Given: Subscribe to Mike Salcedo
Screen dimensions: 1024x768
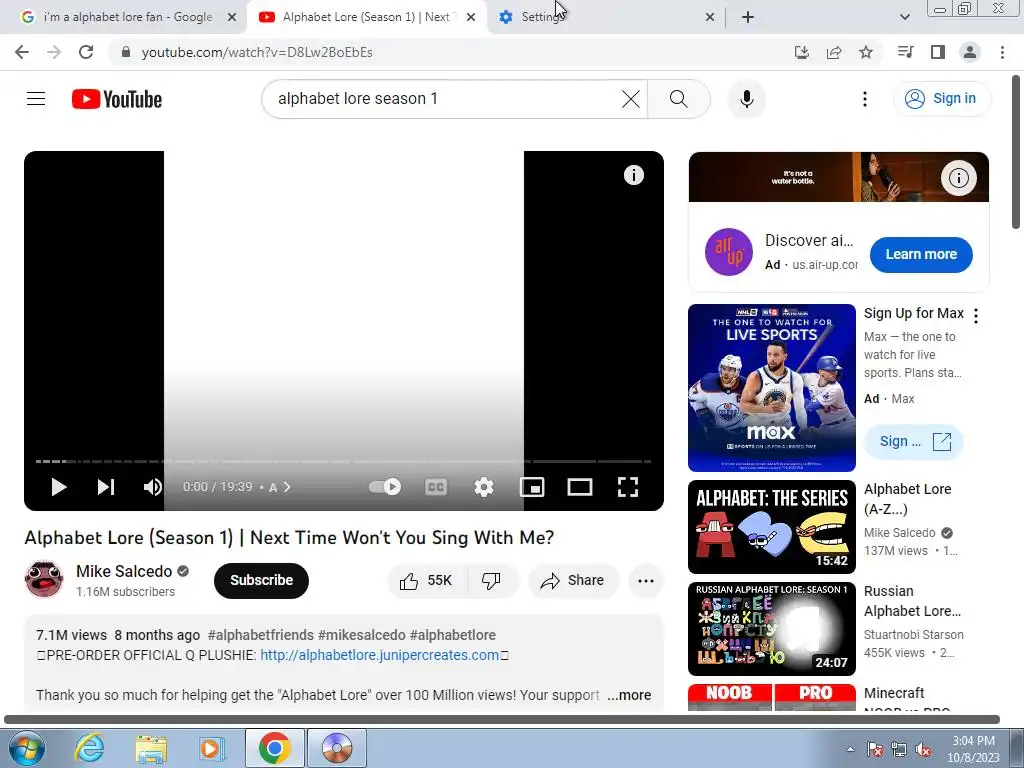Looking at the screenshot, I should 261,580.
